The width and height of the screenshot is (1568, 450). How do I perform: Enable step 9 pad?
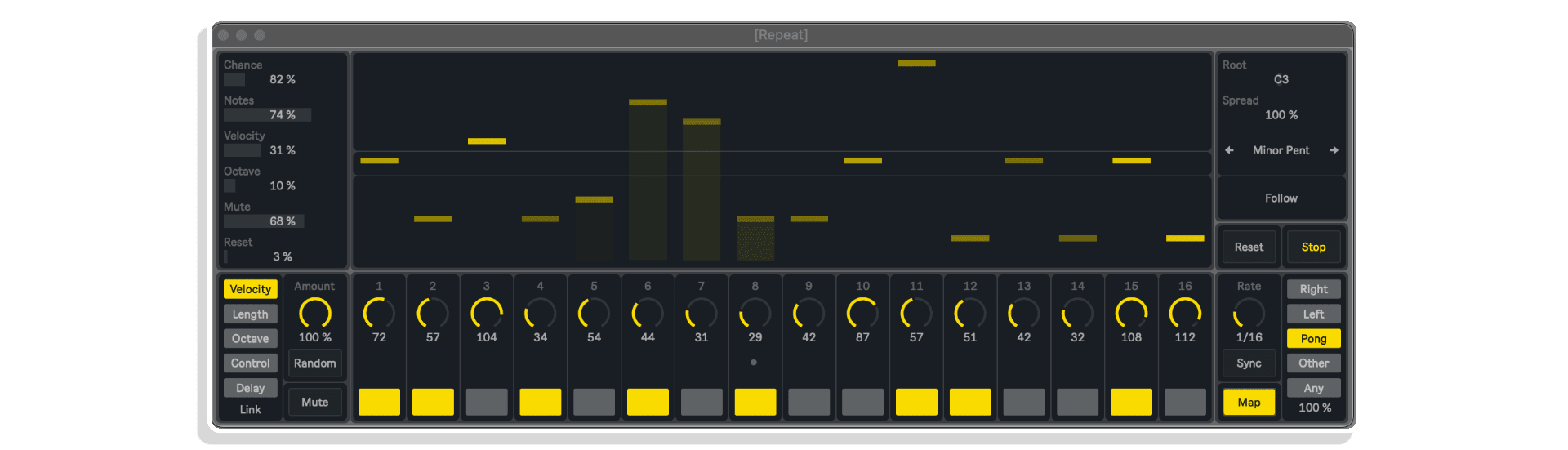point(808,402)
